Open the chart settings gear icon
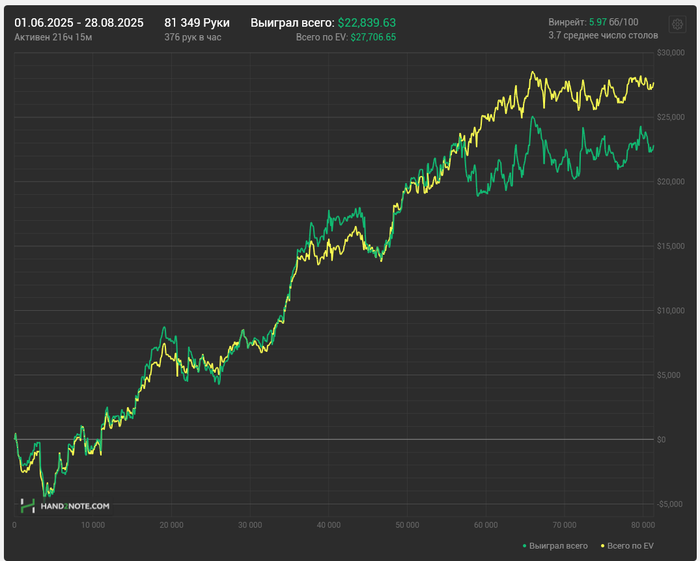Screen dimensions: 700x561 coord(677,24)
